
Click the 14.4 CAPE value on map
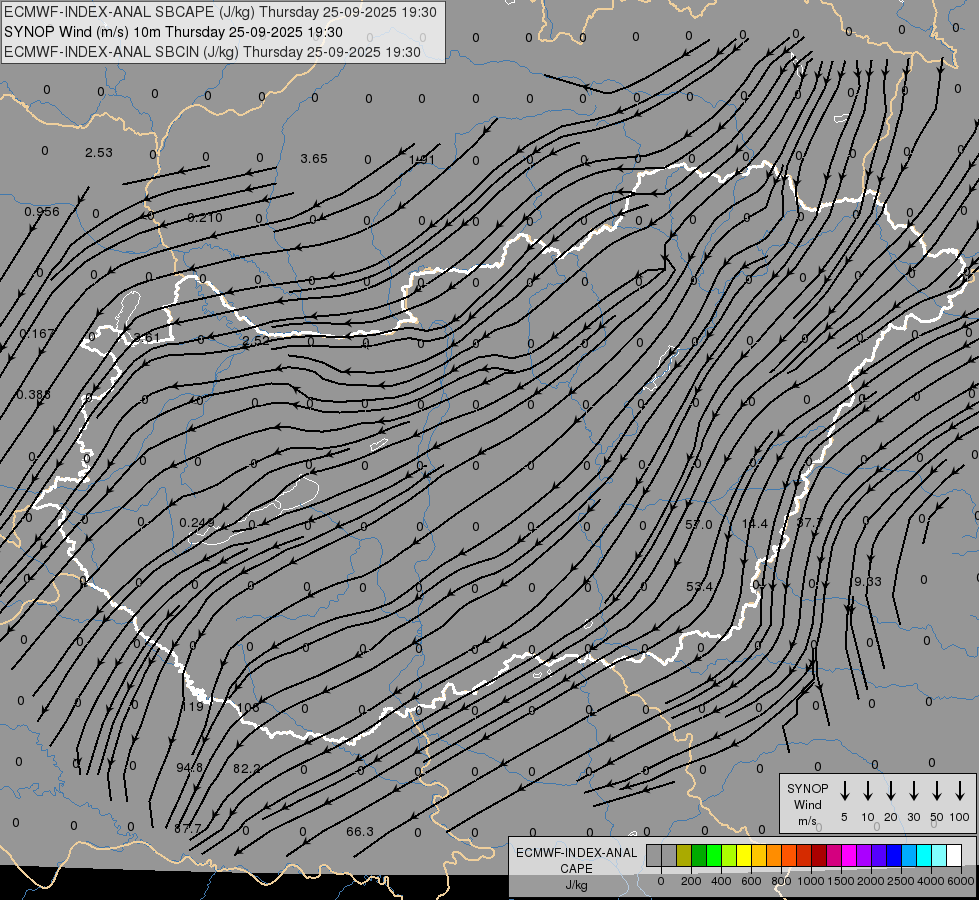pyautogui.click(x=754, y=523)
